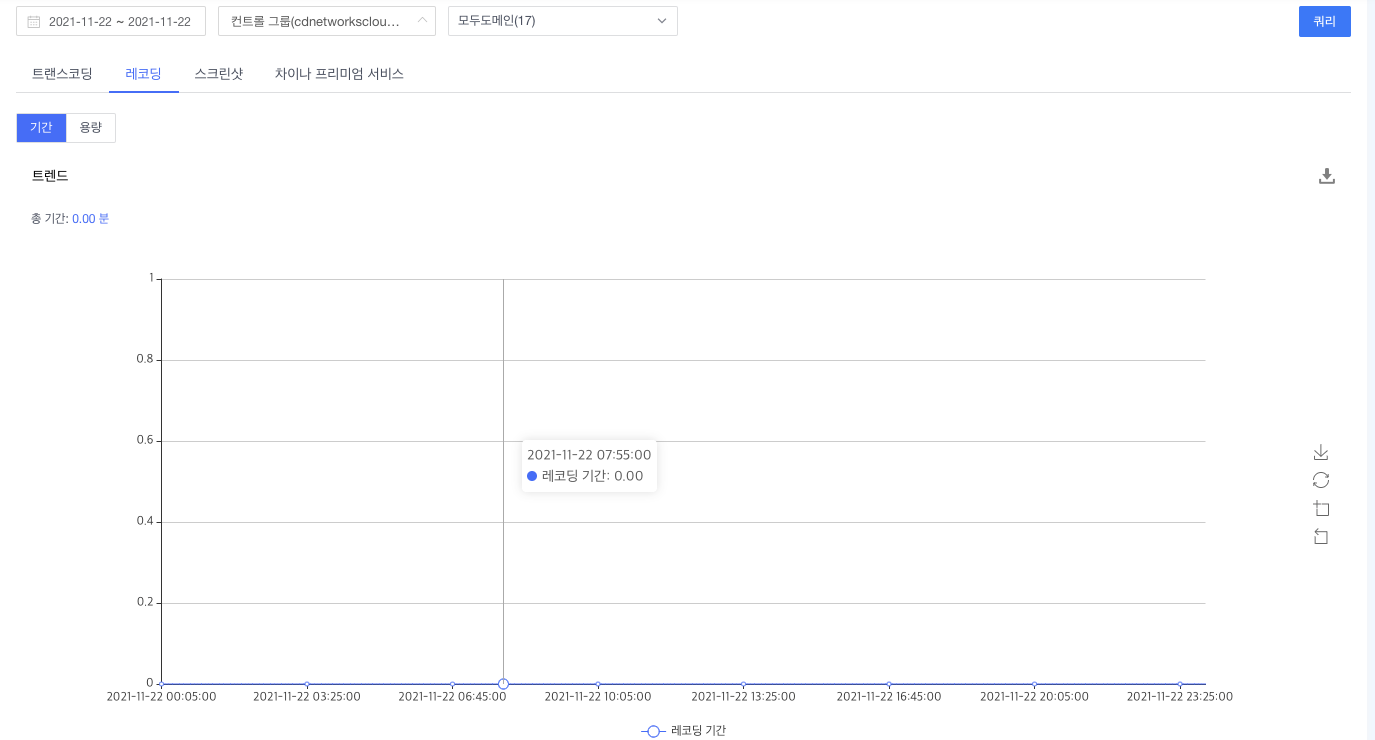Click the highlighted data point at 07:55:00
Image resolution: width=1375 pixels, height=740 pixels.
tap(503, 684)
